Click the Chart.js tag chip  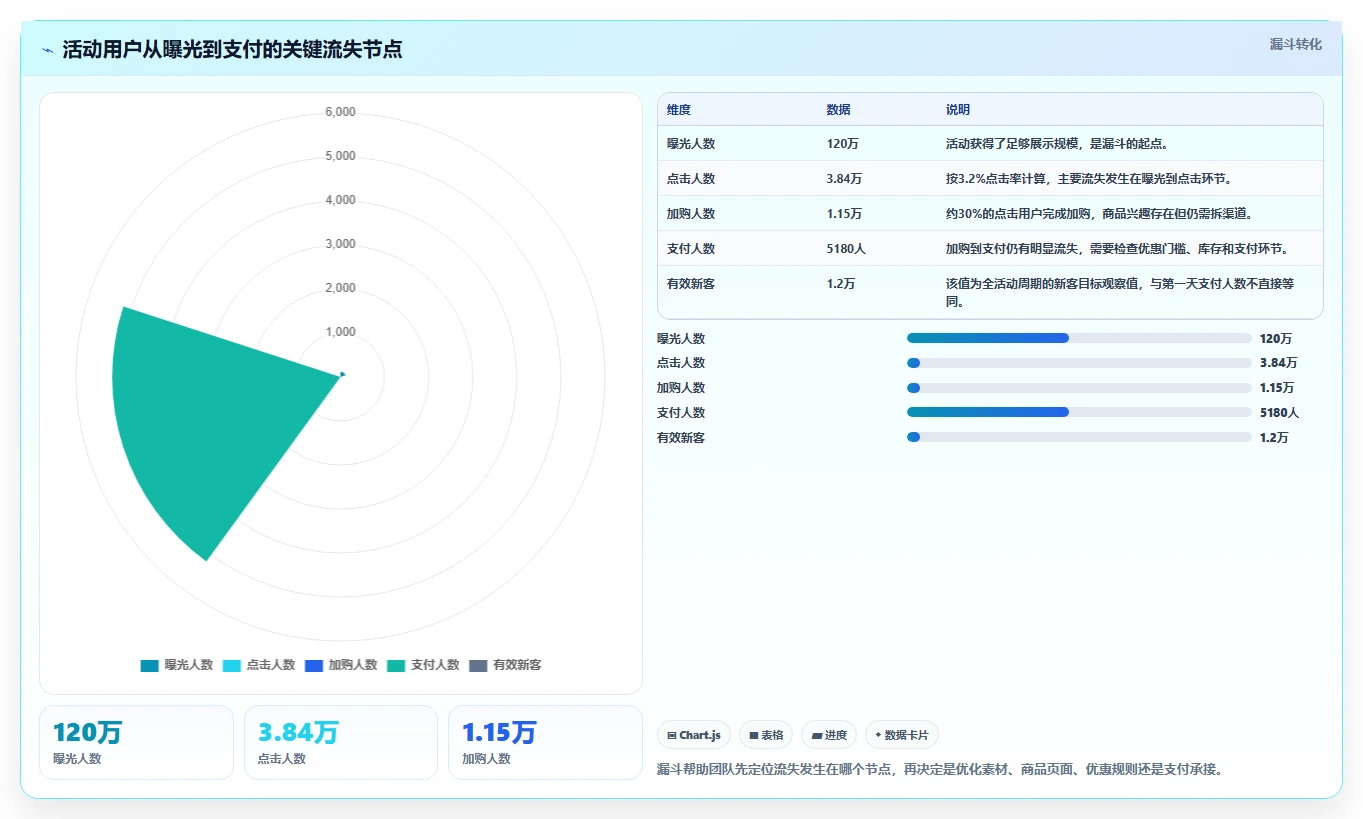pos(694,735)
